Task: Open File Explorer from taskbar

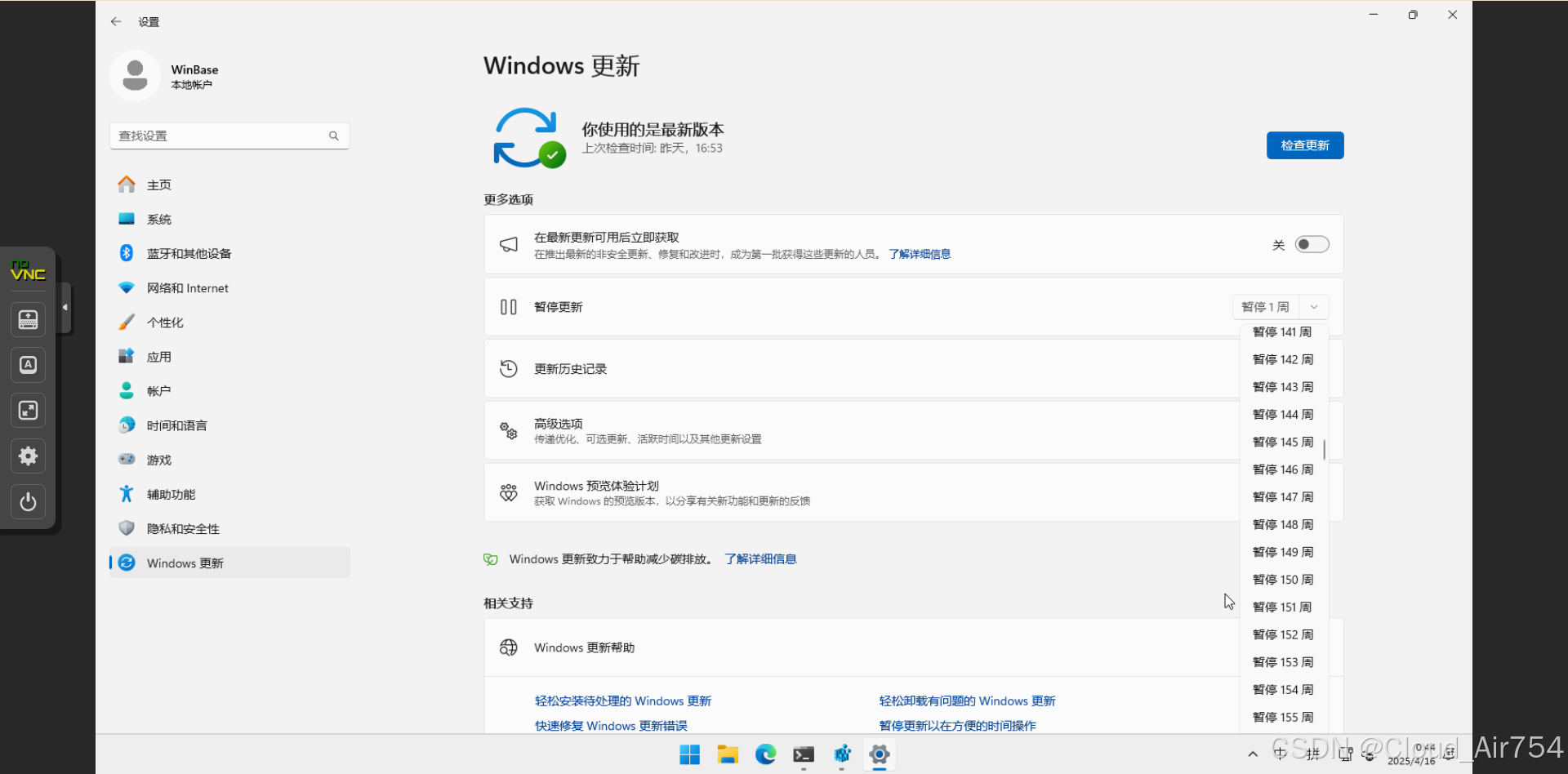Action: [728, 755]
